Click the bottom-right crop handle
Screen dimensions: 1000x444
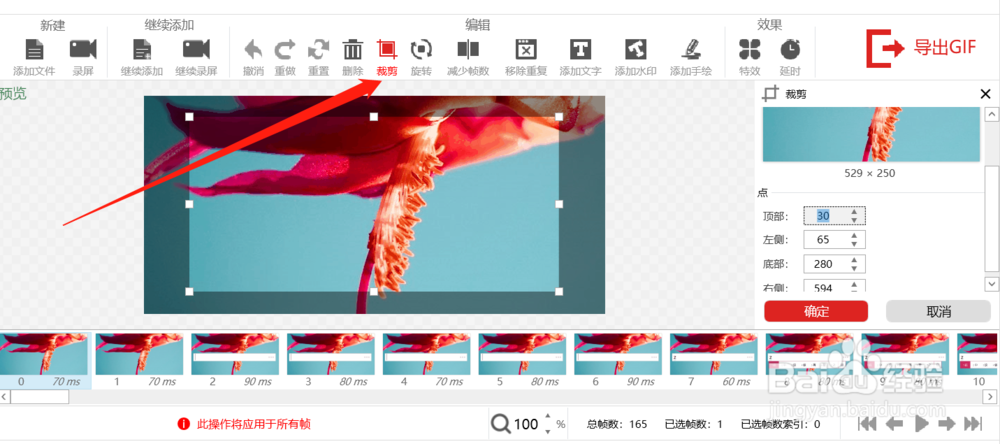559,292
